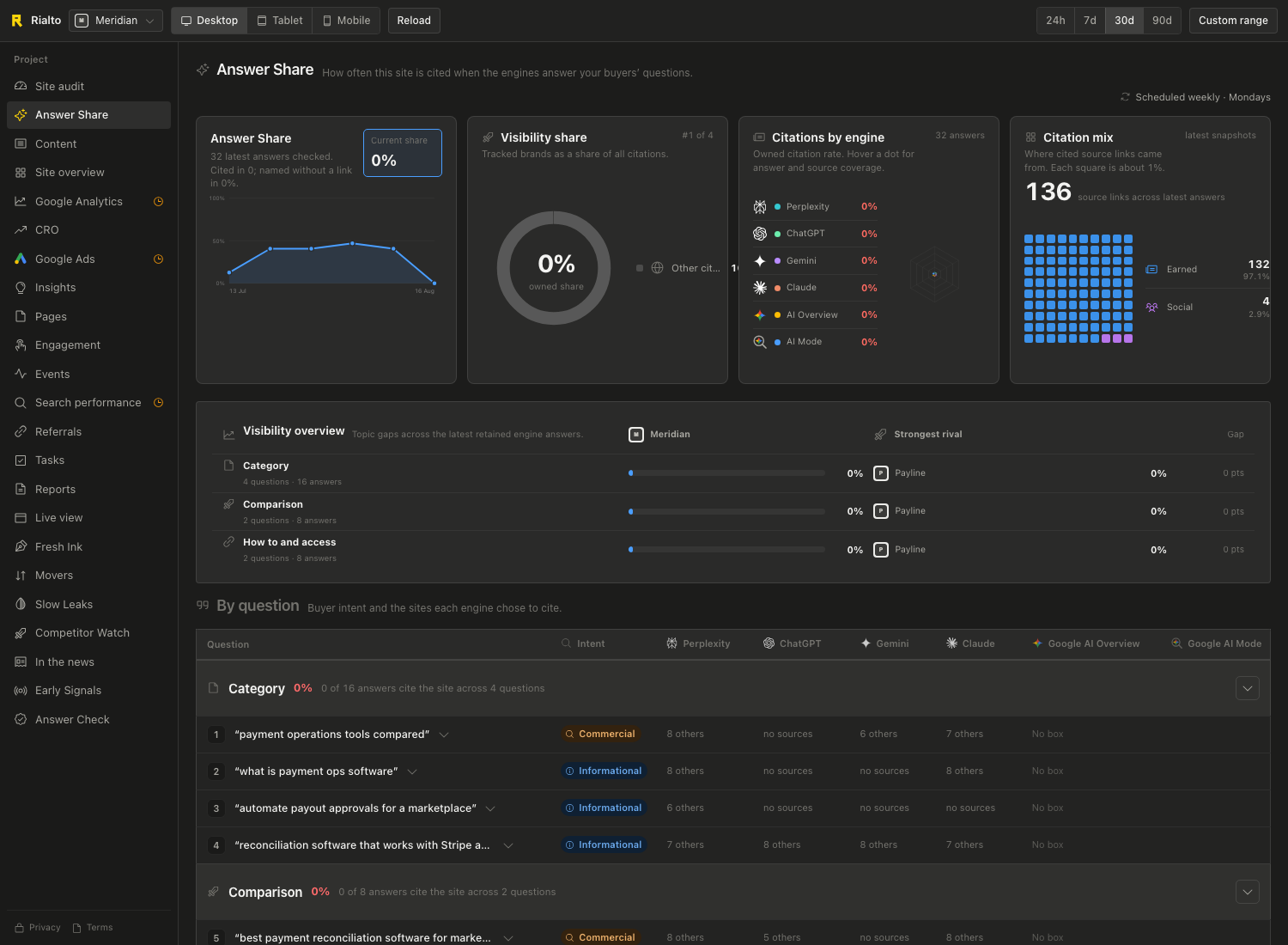The height and width of the screenshot is (945, 1288).
Task: Click the Rialto logo icon
Action: point(16,21)
